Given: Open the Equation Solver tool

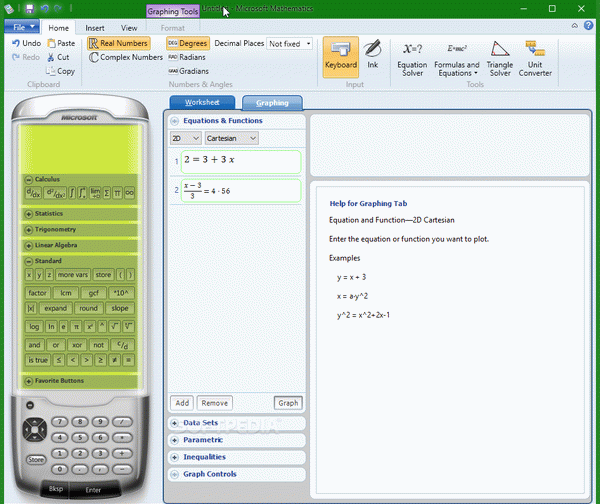Looking at the screenshot, I should (x=412, y=59).
